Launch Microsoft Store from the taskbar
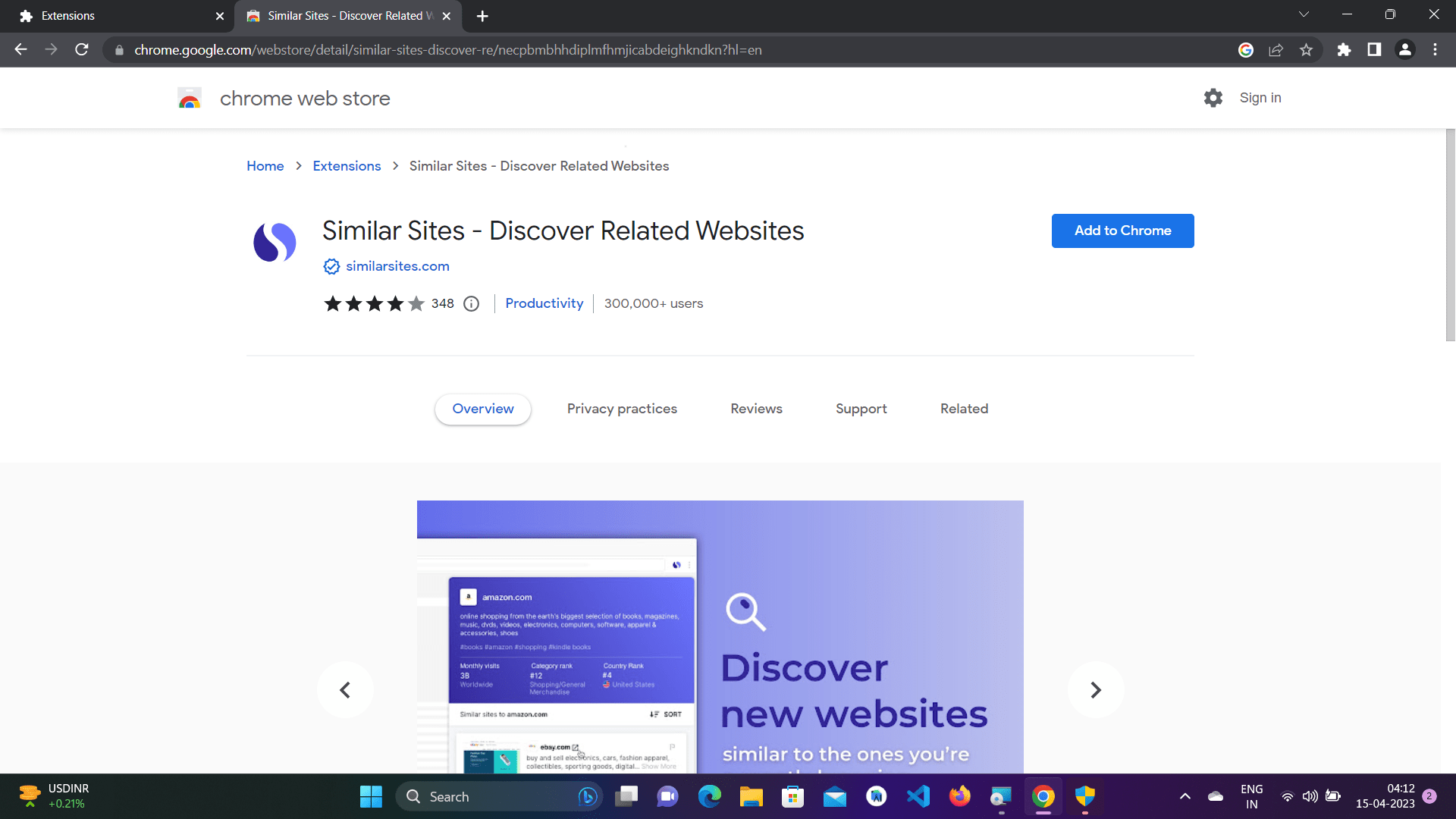Image resolution: width=1456 pixels, height=819 pixels. (x=793, y=796)
